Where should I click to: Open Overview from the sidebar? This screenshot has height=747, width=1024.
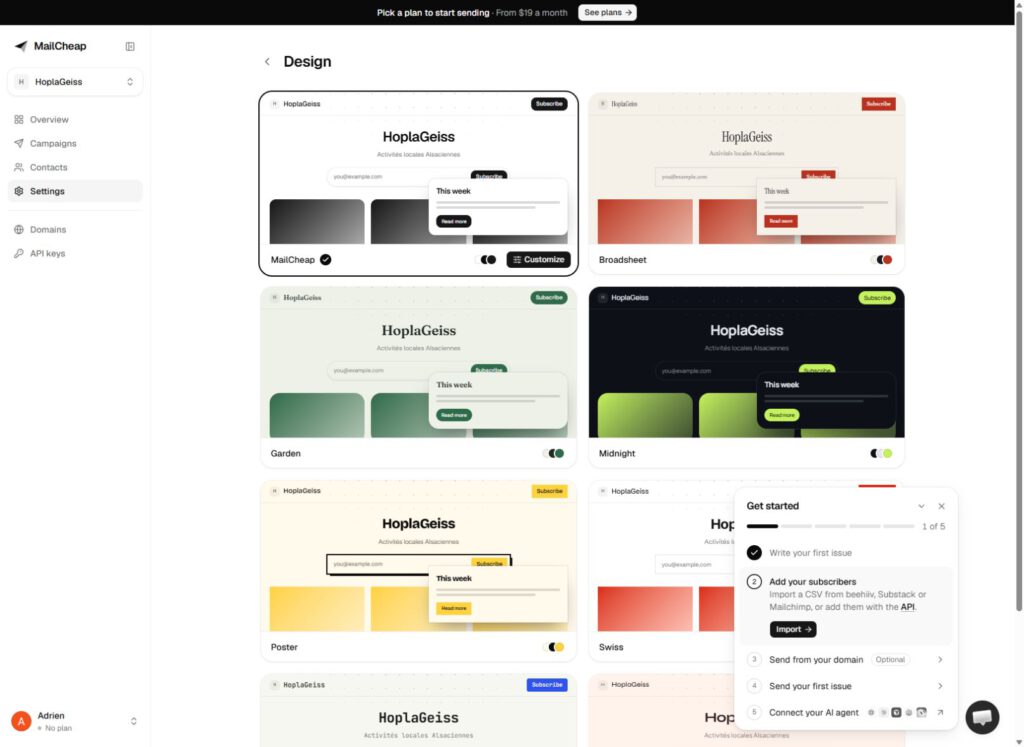[x=74, y=119]
